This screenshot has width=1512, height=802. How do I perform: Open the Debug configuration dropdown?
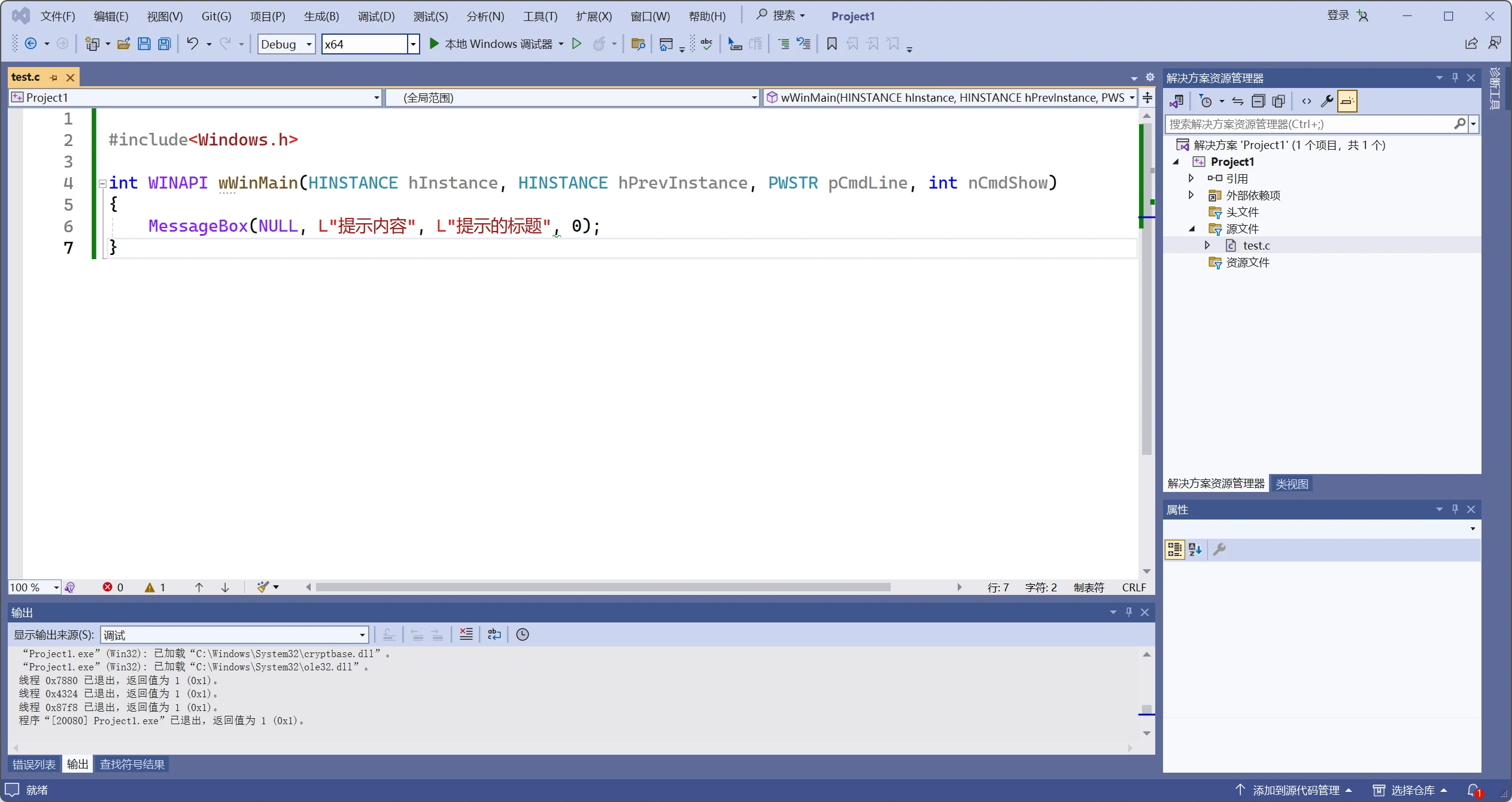pos(286,44)
